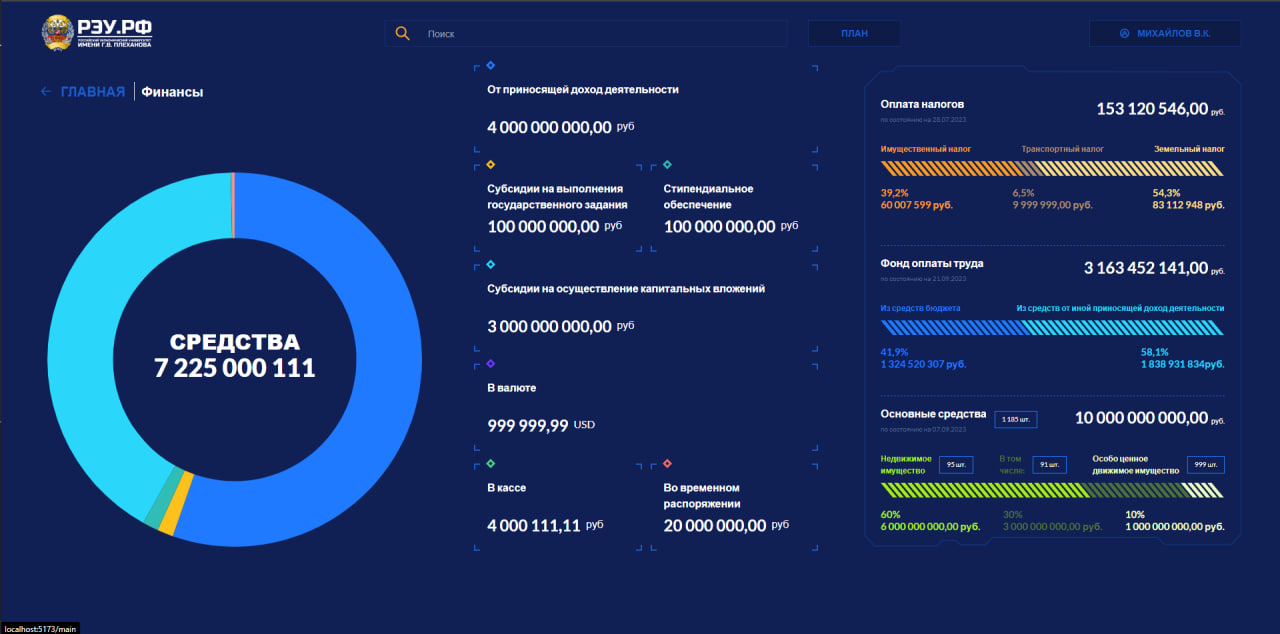Open the Михайлов В.К. account button
Screen dimensions: 1280x634
[1165, 33]
